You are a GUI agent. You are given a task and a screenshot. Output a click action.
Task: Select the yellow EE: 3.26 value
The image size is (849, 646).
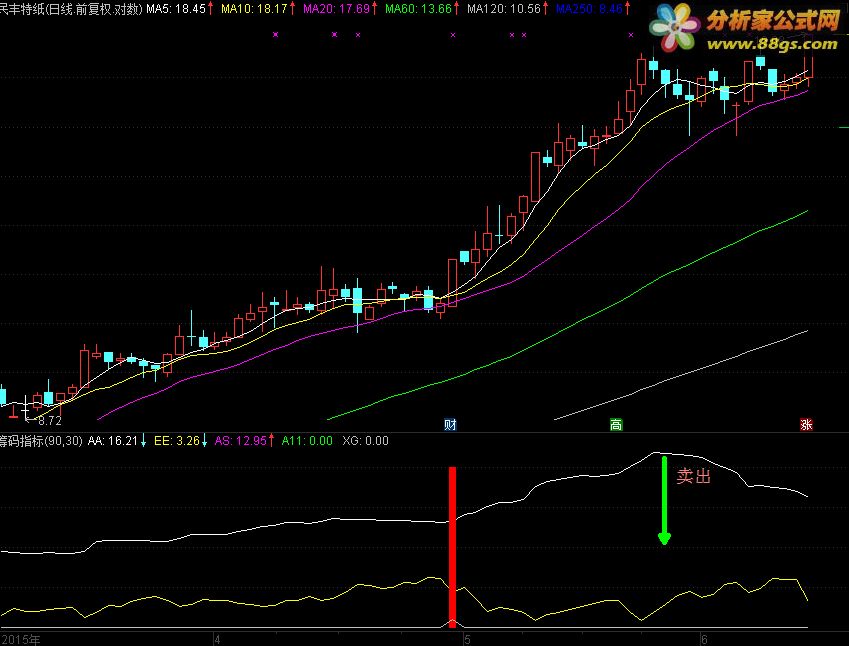pos(177,441)
